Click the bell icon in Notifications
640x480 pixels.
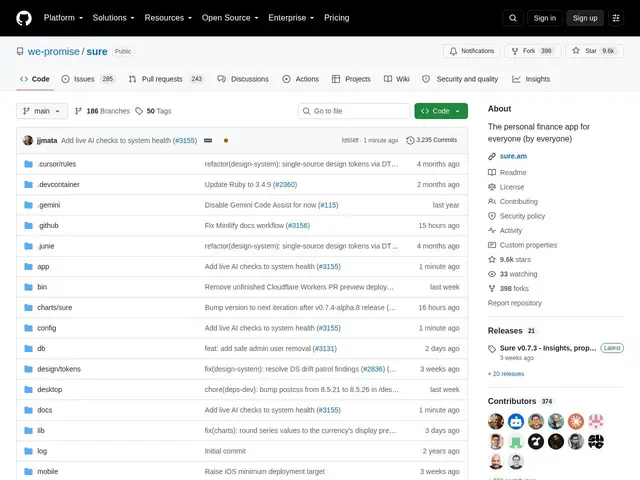(x=453, y=51)
